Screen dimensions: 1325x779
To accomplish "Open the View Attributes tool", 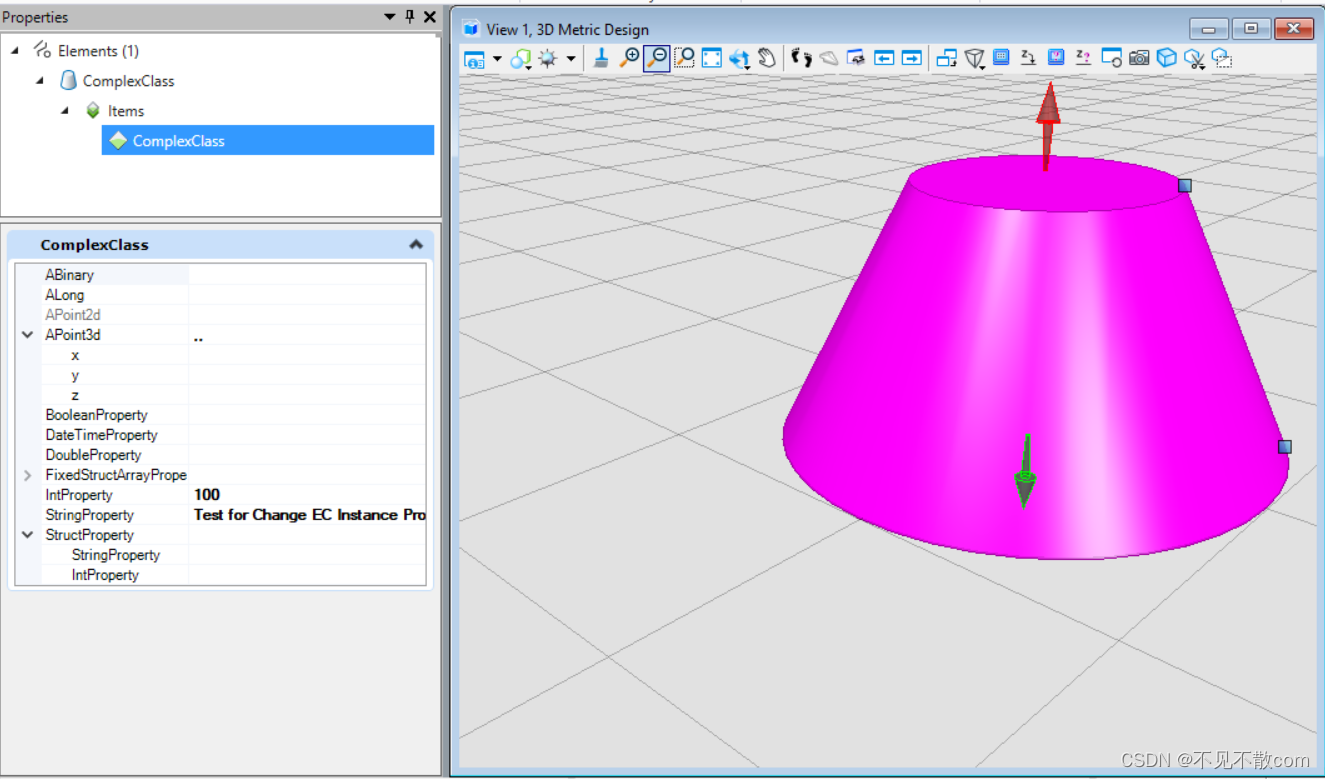I will tap(474, 59).
